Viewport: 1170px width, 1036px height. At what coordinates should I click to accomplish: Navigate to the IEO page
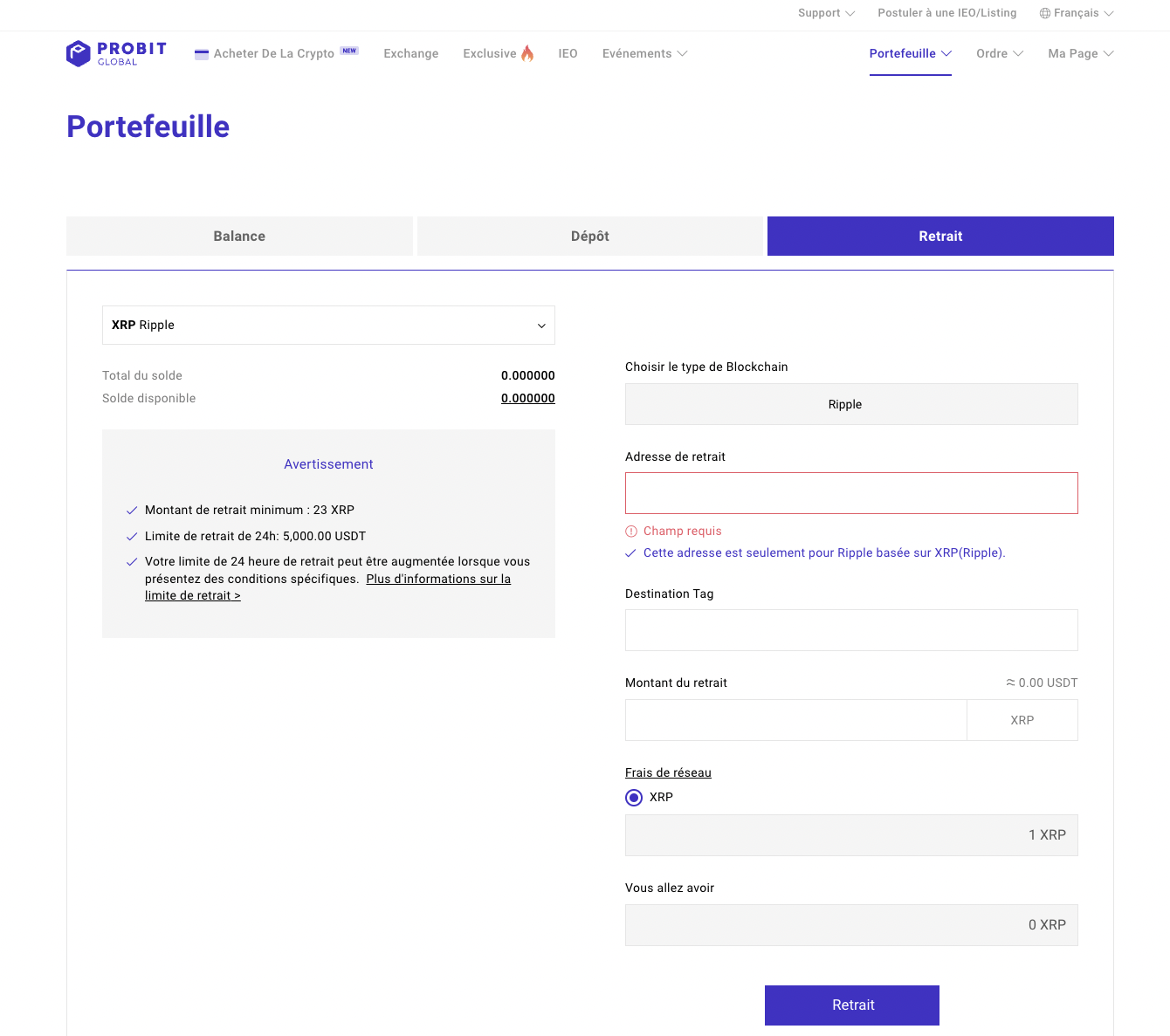[x=568, y=53]
